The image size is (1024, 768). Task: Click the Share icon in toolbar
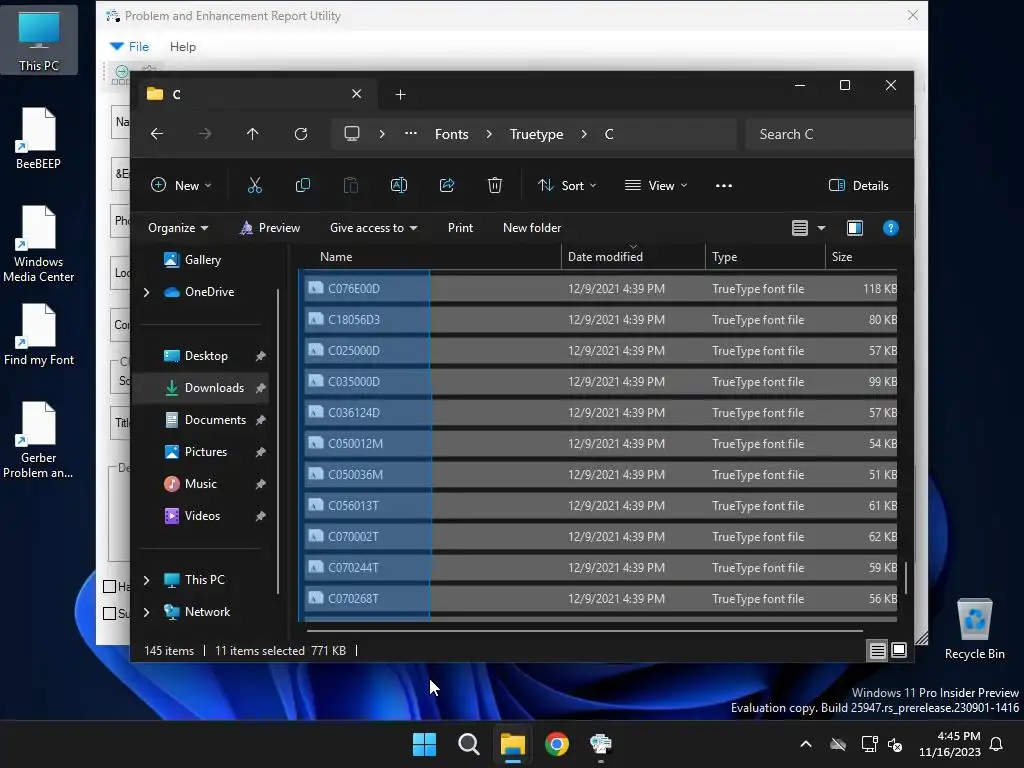(x=447, y=185)
